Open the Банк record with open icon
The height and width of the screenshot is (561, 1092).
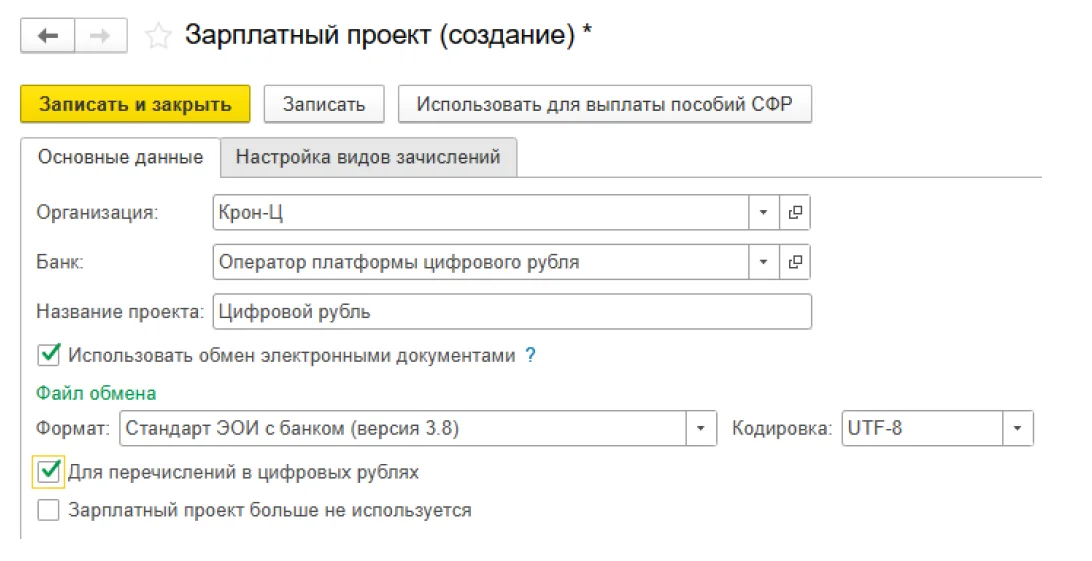coord(795,262)
